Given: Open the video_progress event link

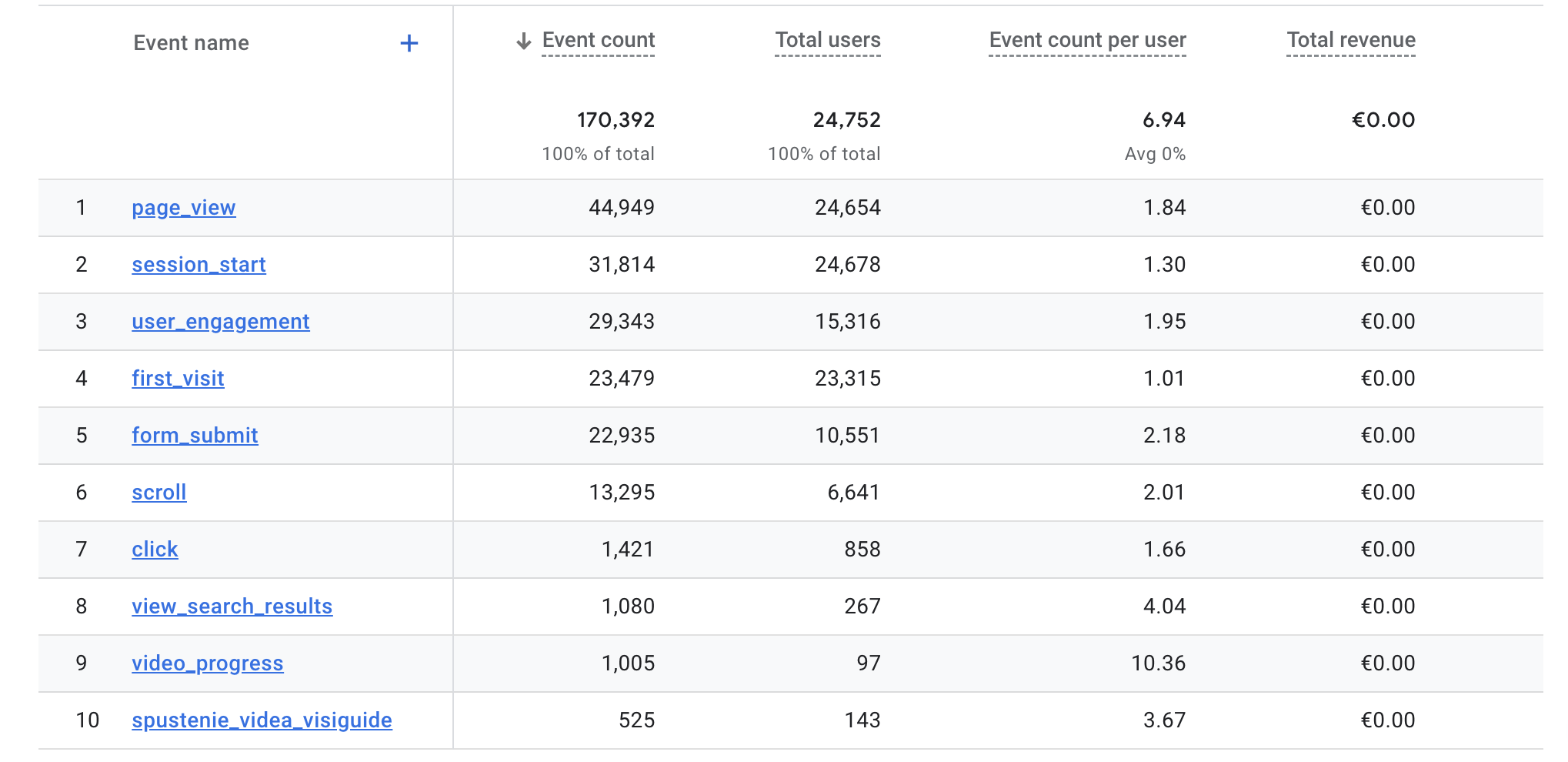Looking at the screenshot, I should [207, 663].
